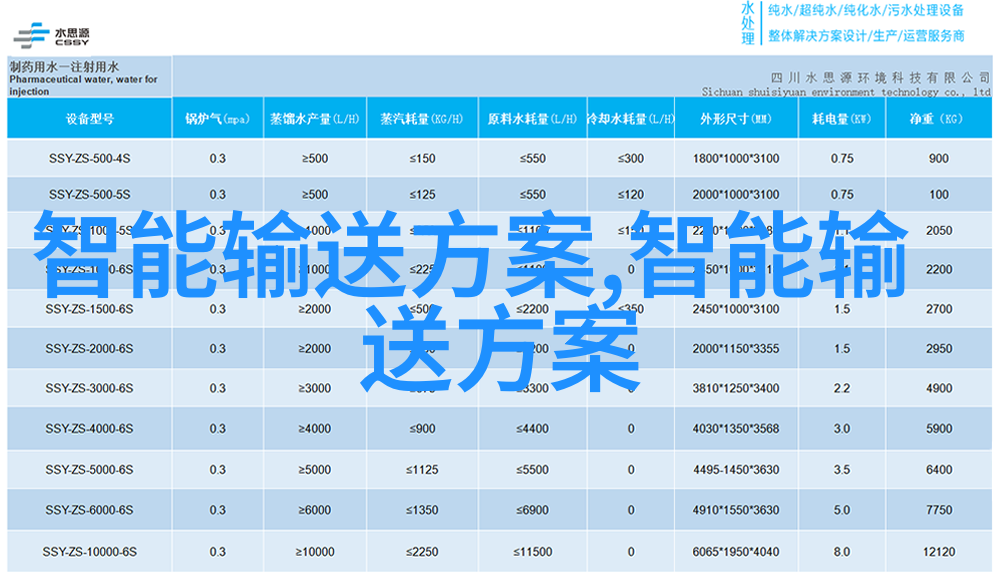The width and height of the screenshot is (1000, 581).
Task: Click the 外形尺寸(MM) column header
Action: [736, 119]
